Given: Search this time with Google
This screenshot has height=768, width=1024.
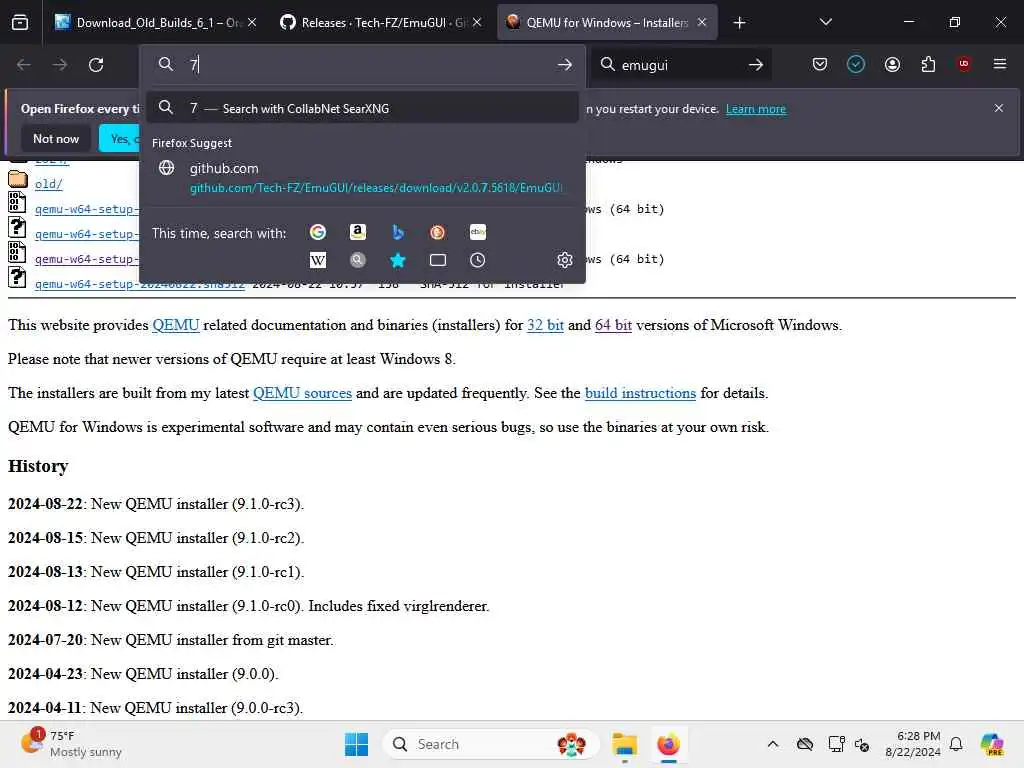Looking at the screenshot, I should (x=317, y=232).
